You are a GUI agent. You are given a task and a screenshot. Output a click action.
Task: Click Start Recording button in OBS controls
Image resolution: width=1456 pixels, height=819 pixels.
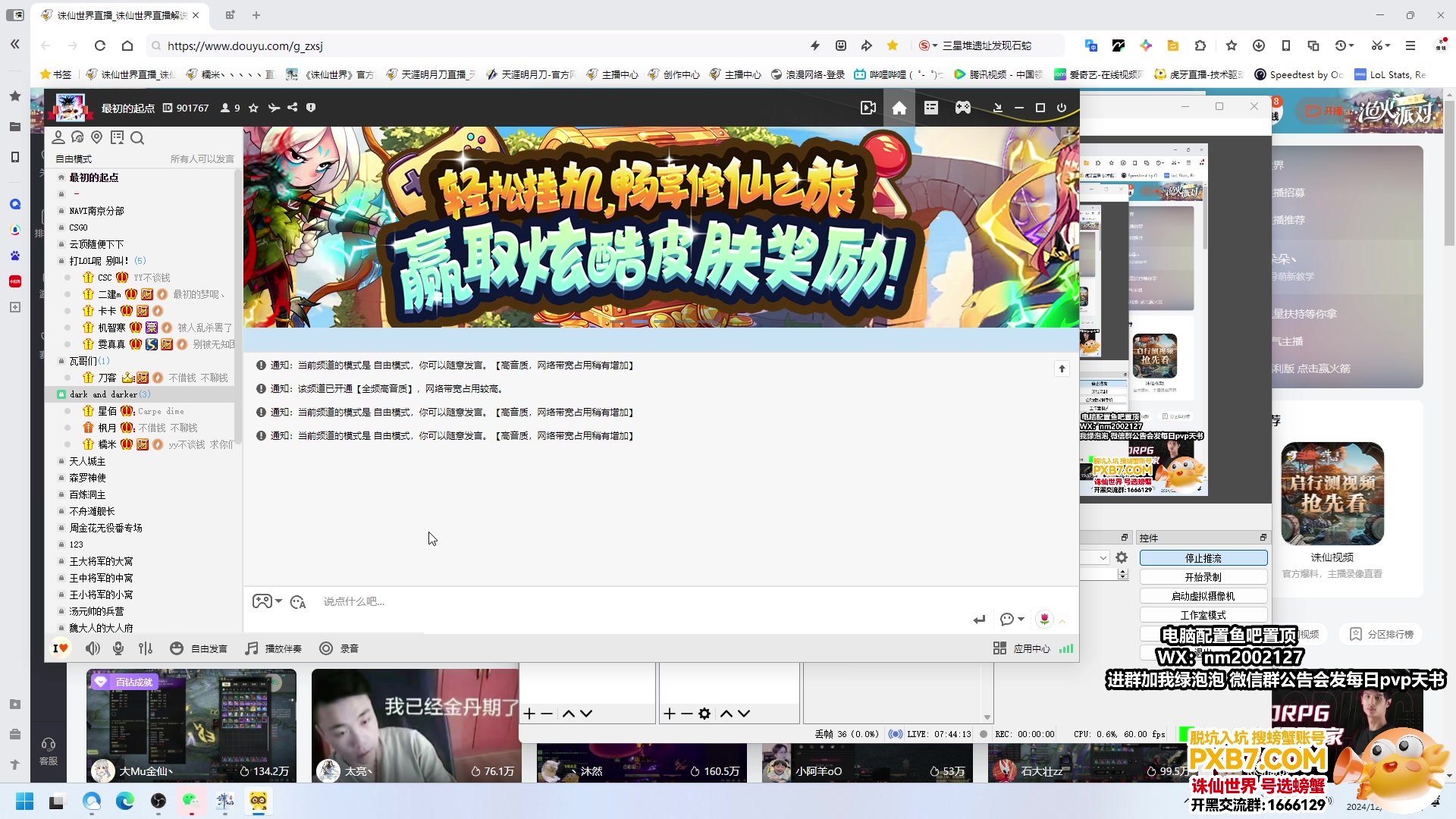(x=1203, y=577)
